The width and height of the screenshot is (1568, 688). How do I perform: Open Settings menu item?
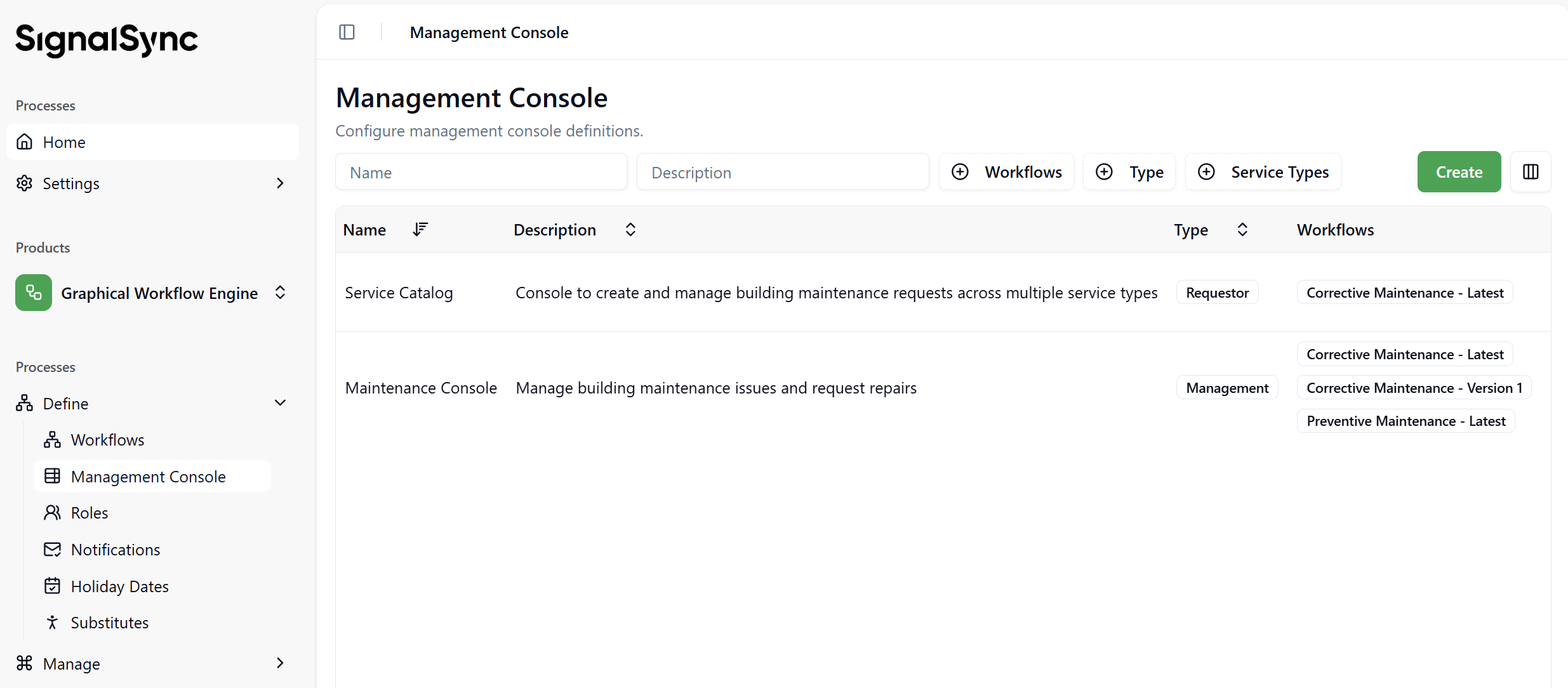152,183
